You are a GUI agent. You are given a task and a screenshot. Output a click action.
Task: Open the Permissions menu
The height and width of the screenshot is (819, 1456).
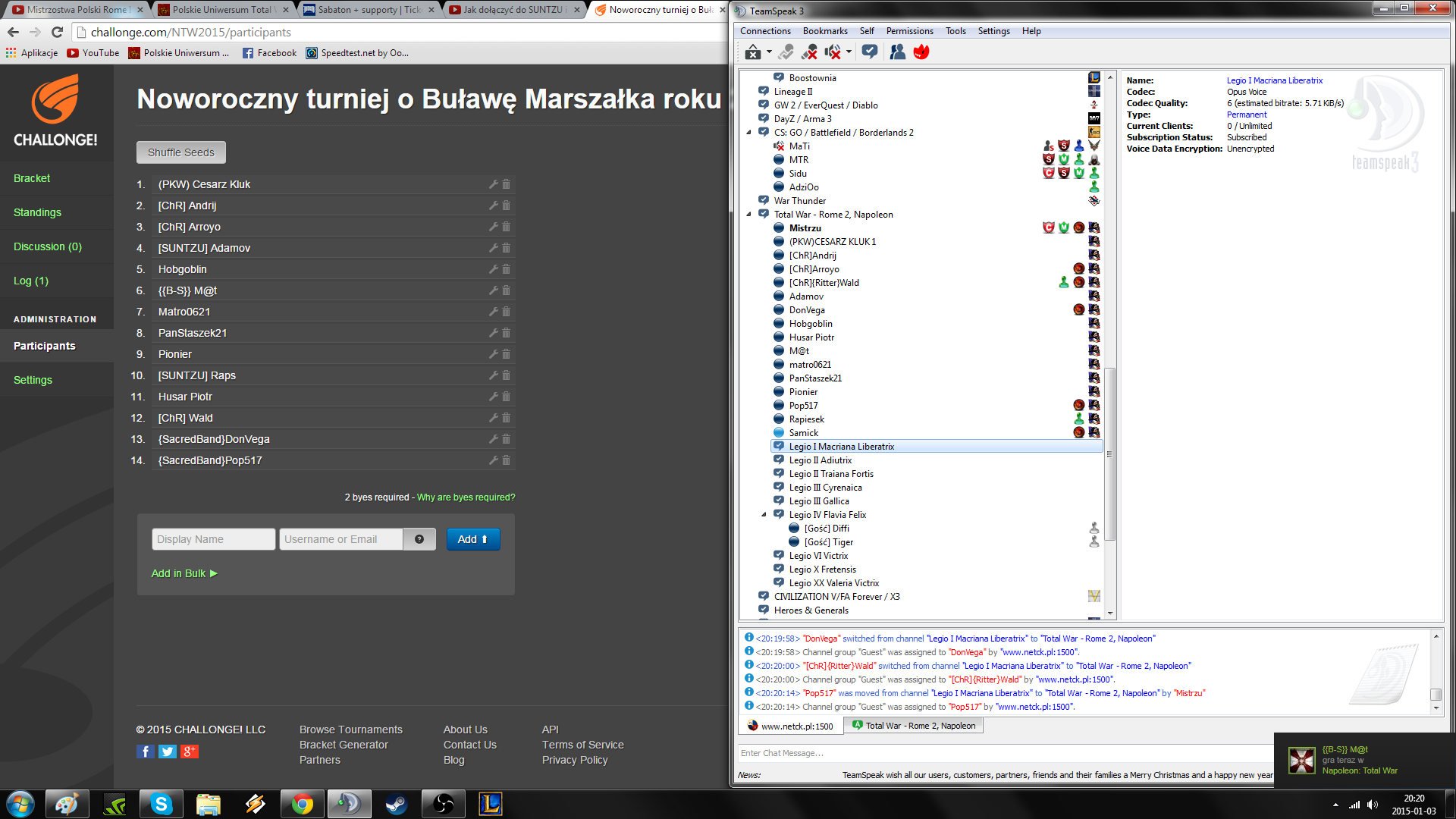click(x=909, y=31)
